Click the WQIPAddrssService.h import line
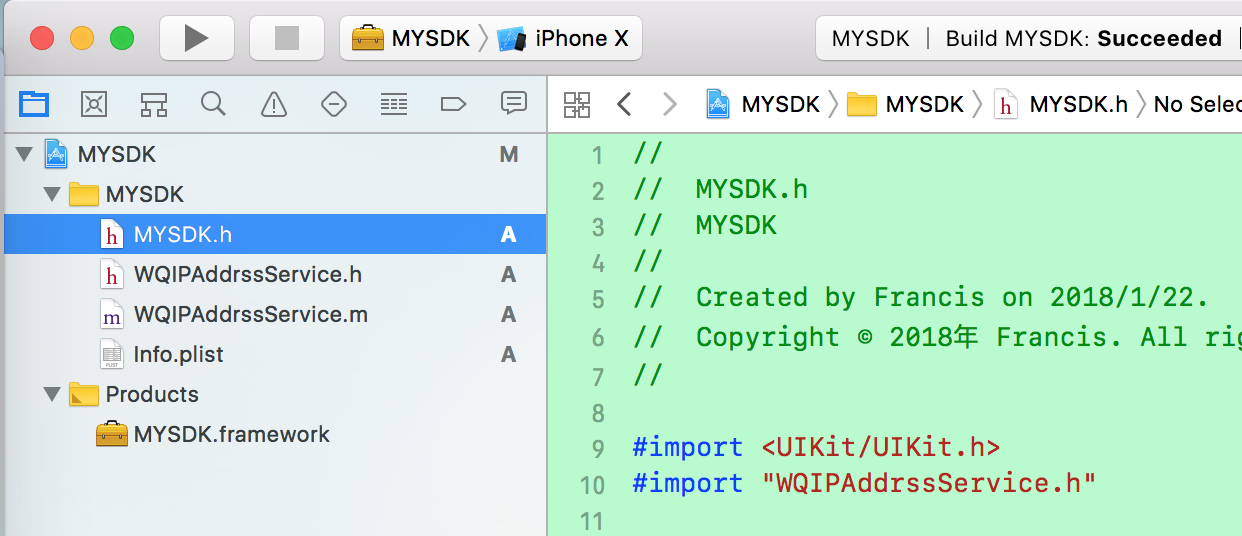Image resolution: width=1242 pixels, height=536 pixels. [x=864, y=483]
